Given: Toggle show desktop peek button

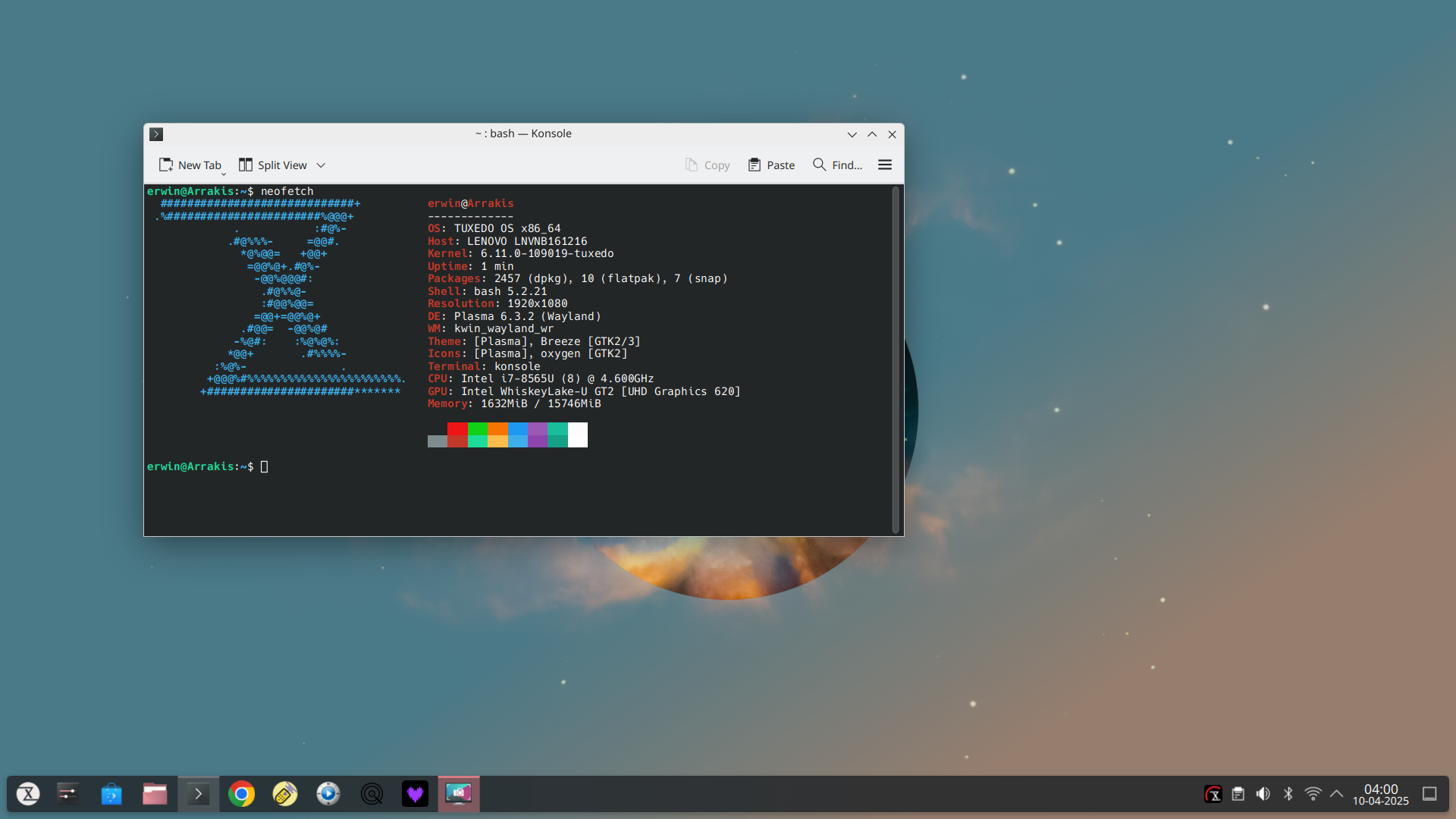Looking at the screenshot, I should pyautogui.click(x=1429, y=794).
